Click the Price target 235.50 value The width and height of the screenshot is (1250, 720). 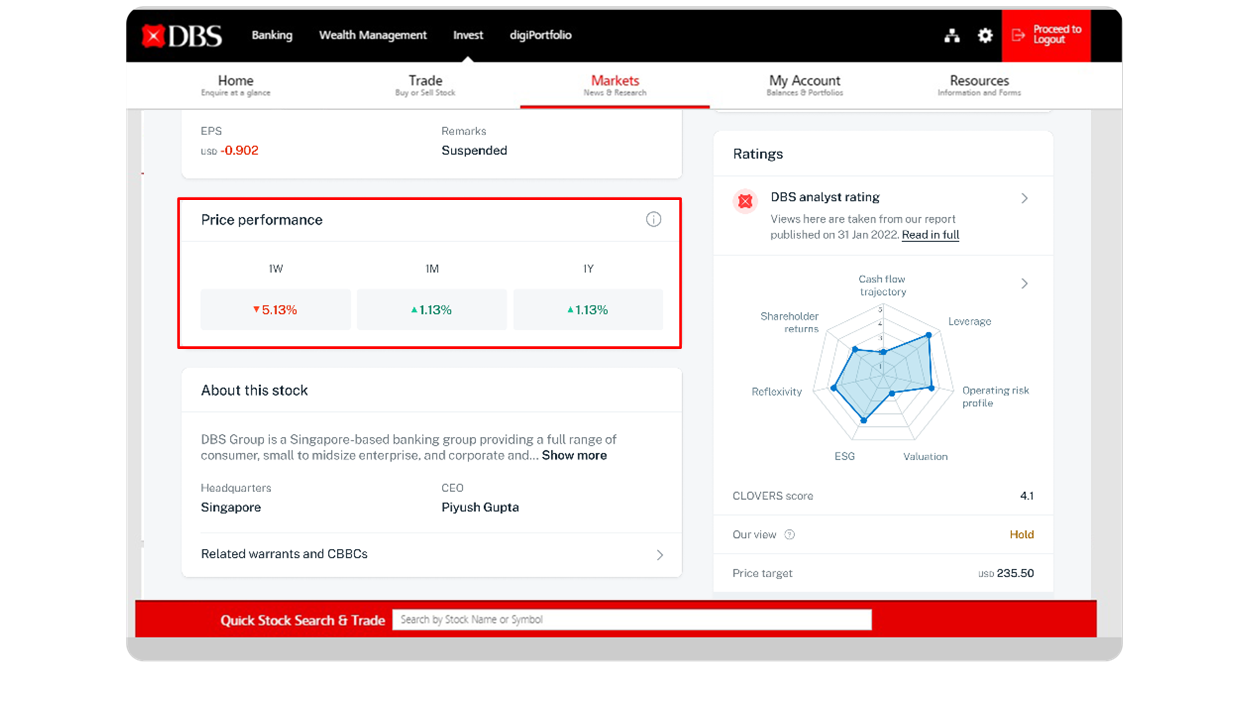1006,574
